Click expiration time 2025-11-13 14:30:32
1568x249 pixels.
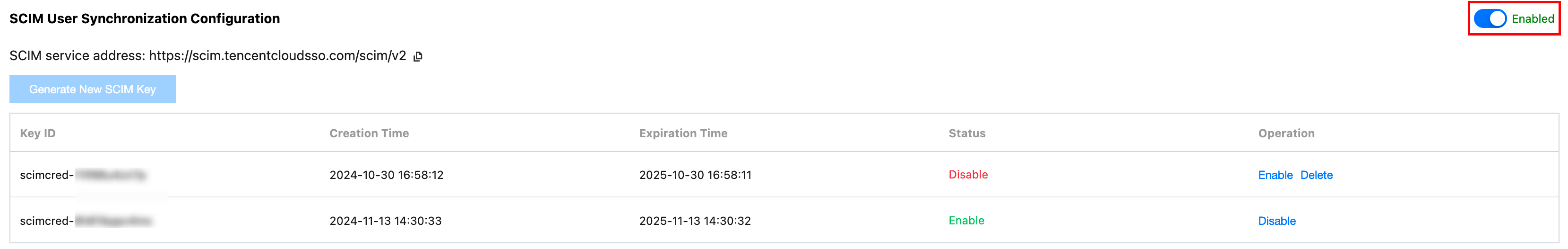pyautogui.click(x=695, y=221)
